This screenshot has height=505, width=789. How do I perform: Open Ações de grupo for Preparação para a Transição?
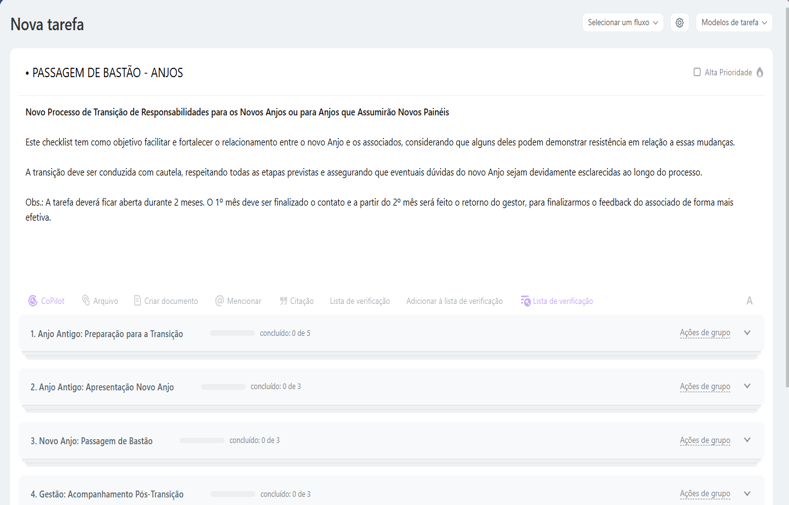point(705,333)
